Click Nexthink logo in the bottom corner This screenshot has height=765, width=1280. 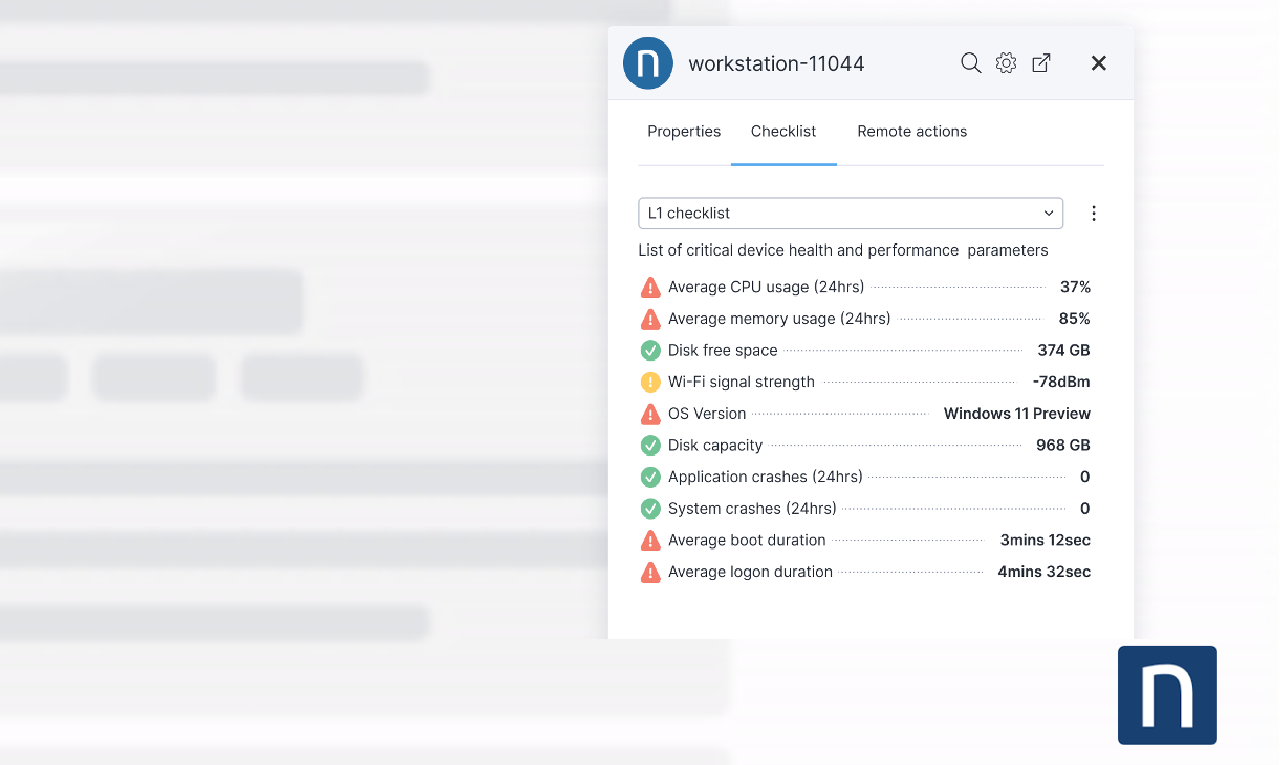(1167, 695)
